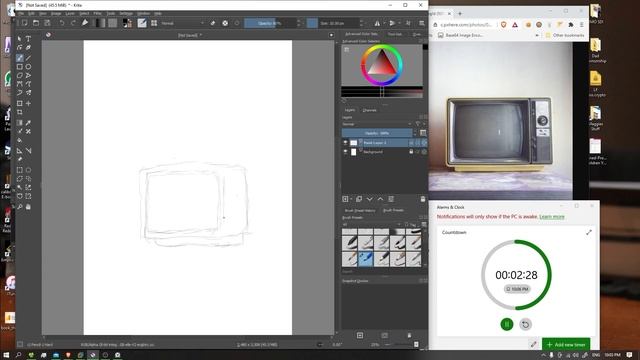Open the gradient chooser in toolbar

click(100, 23)
